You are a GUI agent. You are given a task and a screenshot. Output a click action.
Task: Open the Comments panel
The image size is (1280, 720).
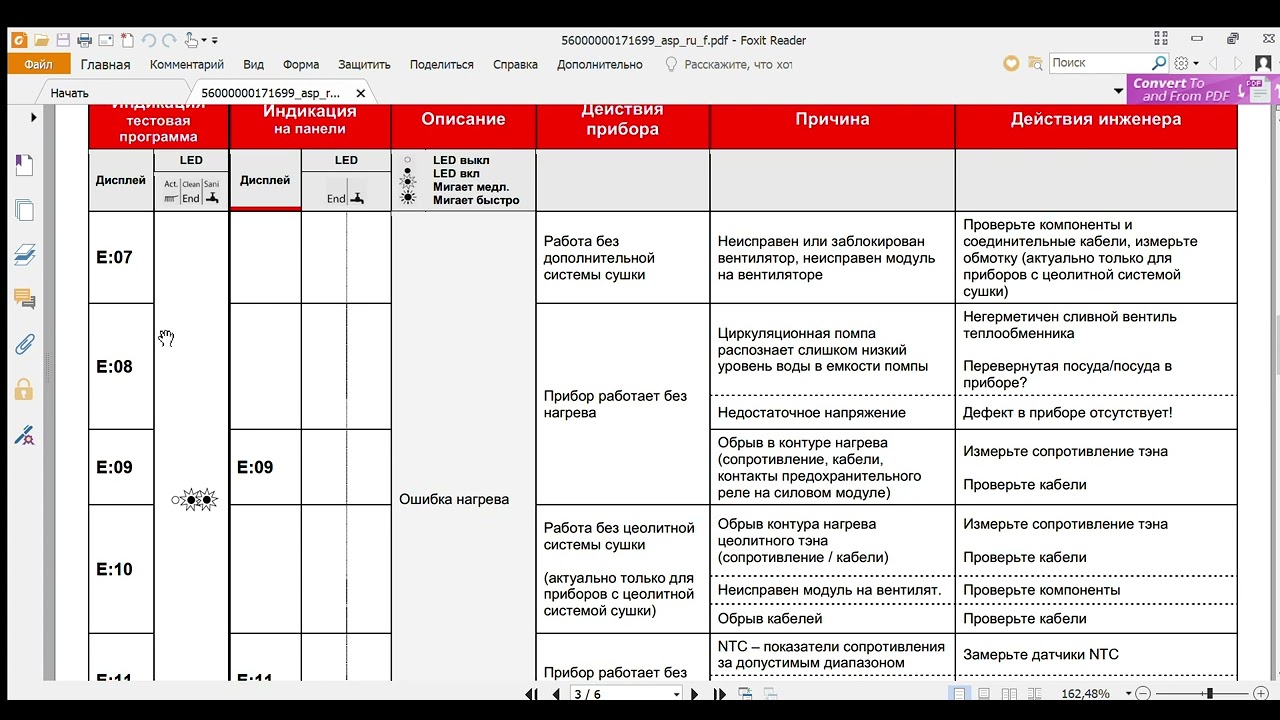click(24, 299)
